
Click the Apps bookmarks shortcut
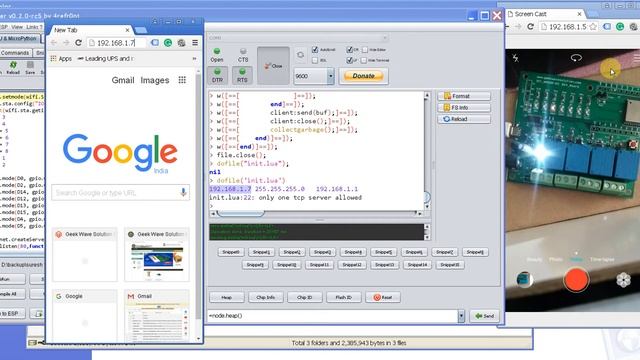click(x=61, y=59)
